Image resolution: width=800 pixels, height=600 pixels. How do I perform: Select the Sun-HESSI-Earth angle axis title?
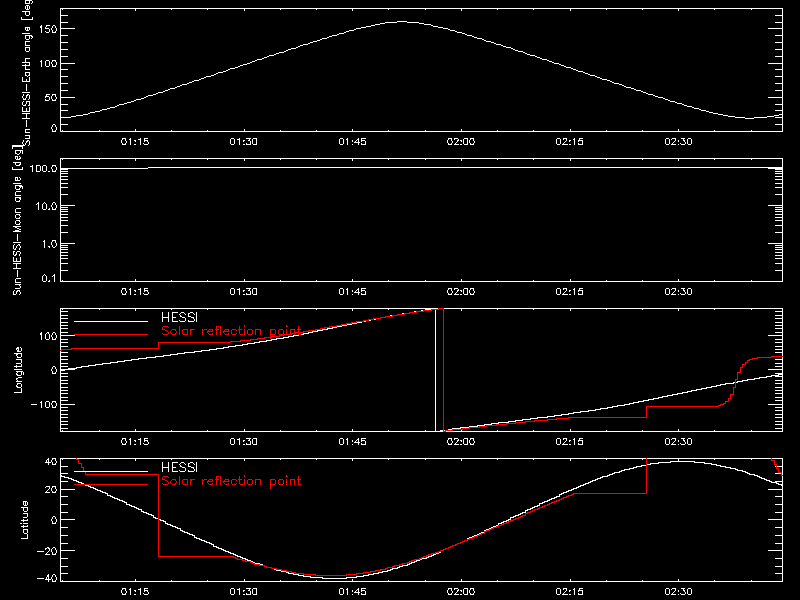click(27, 73)
